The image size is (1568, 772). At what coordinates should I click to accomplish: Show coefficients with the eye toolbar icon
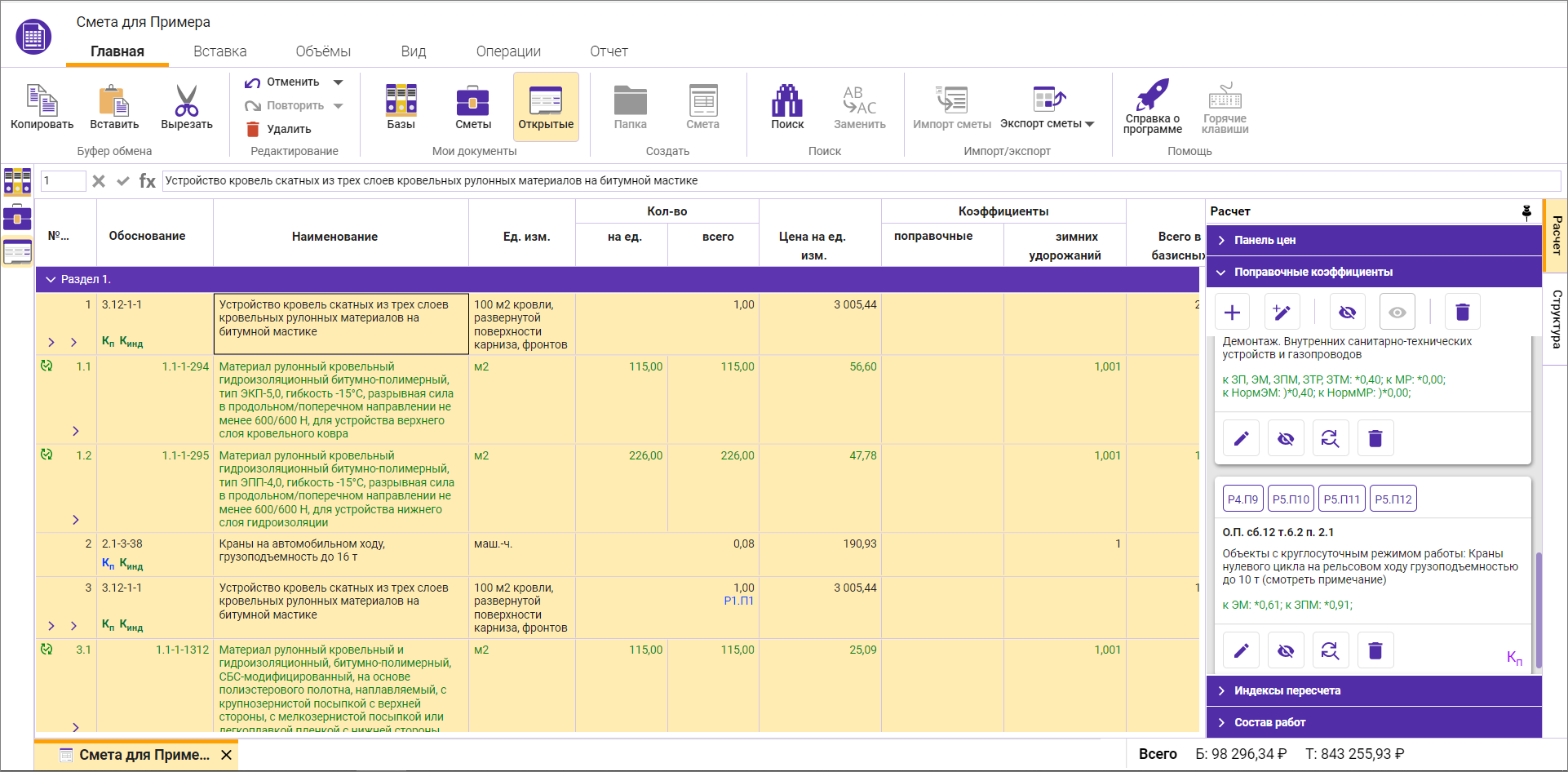point(1397,312)
